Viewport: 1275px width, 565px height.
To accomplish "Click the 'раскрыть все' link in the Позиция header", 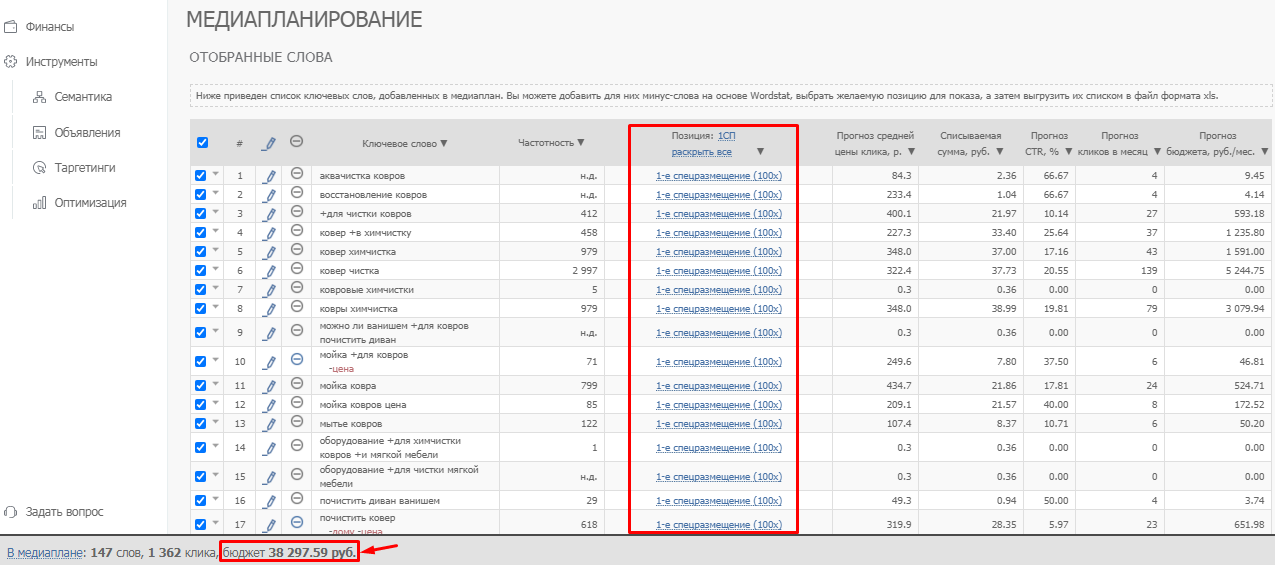I will pyautogui.click(x=701, y=152).
